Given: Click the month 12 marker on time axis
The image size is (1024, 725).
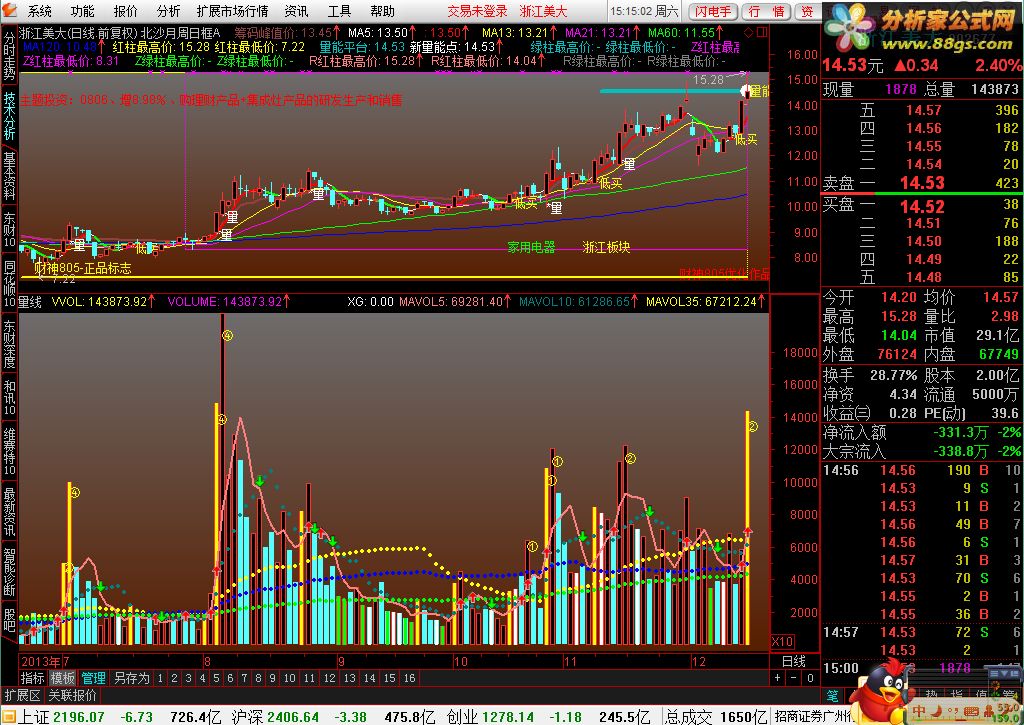Looking at the screenshot, I should pos(699,661).
